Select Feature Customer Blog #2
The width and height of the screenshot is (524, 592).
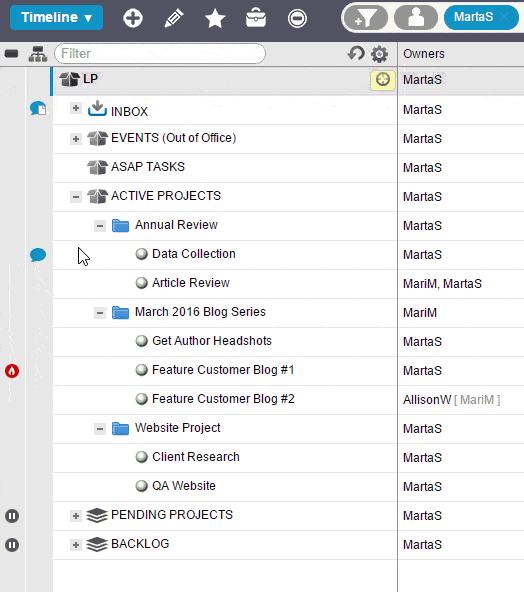coord(223,399)
